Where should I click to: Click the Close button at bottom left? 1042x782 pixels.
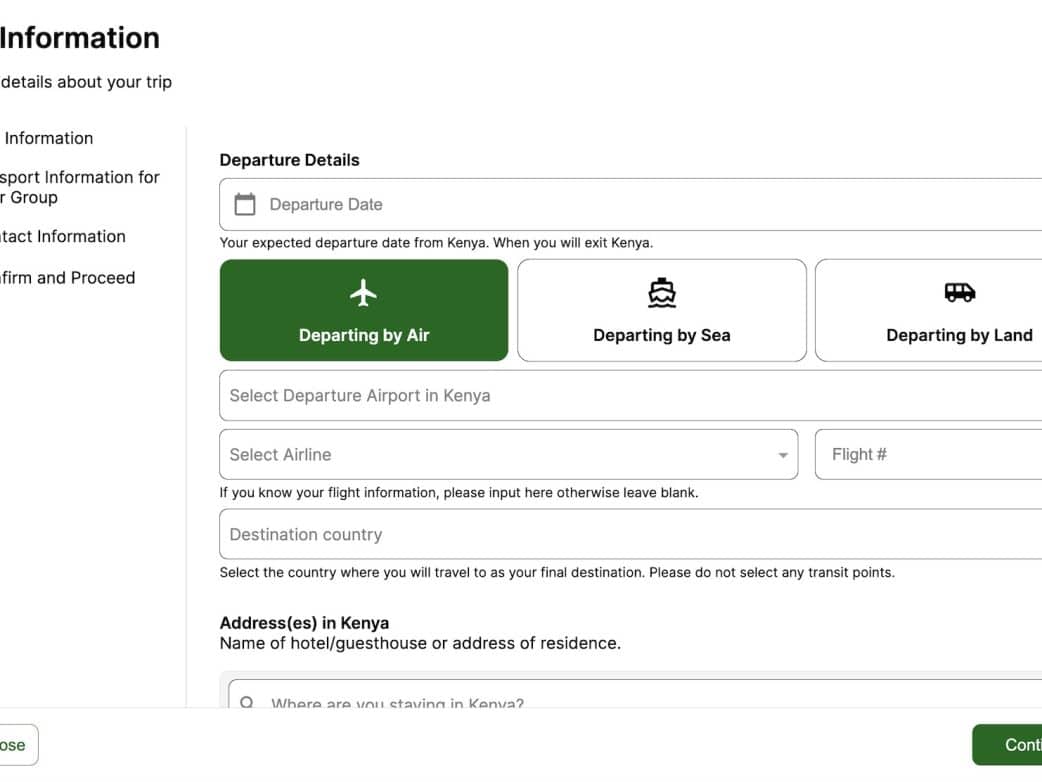pyautogui.click(x=13, y=746)
